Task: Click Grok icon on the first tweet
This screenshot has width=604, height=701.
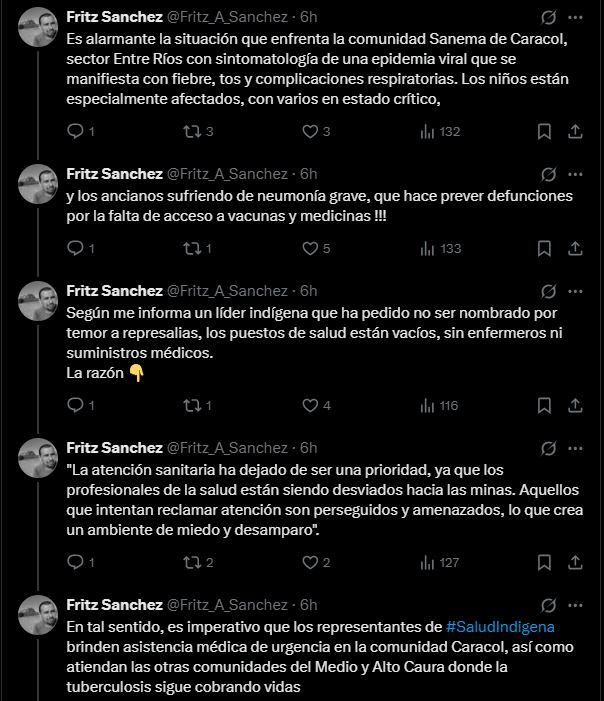Action: click(547, 17)
